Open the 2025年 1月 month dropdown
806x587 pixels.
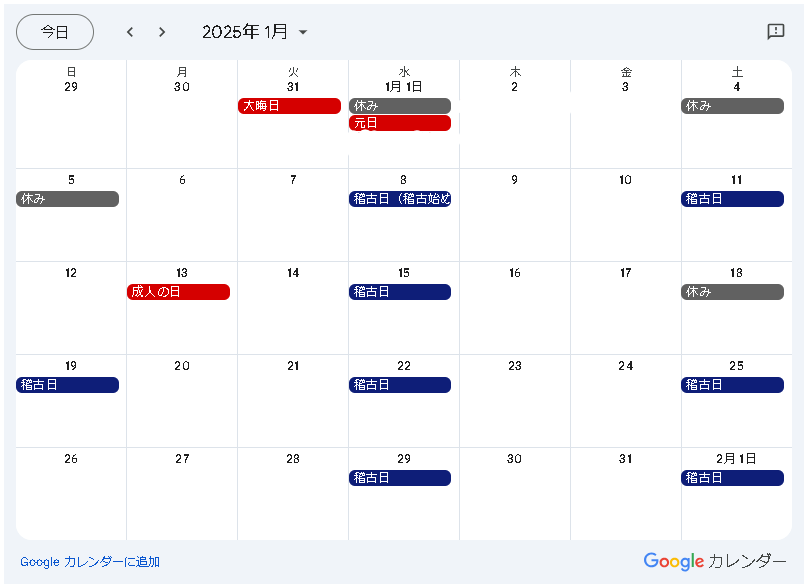pos(255,32)
